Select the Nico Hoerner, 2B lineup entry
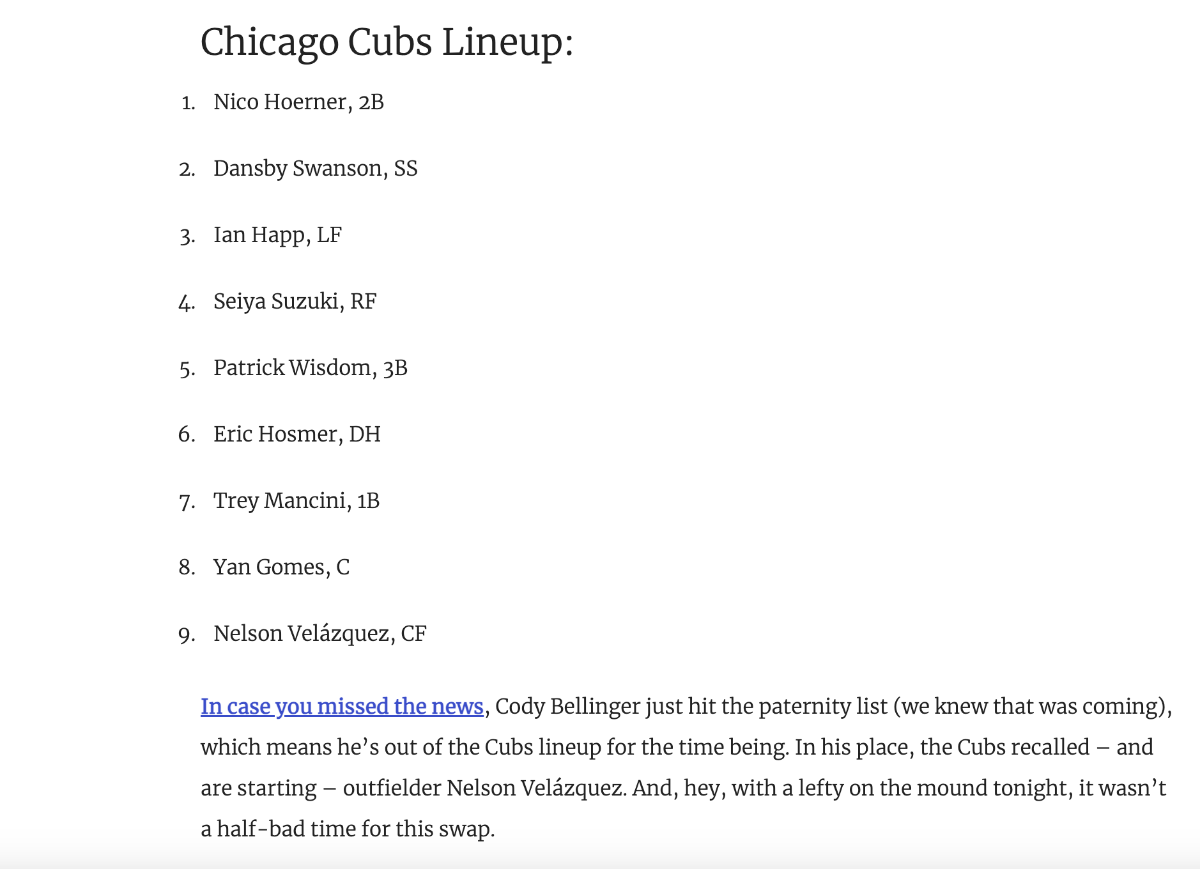Image resolution: width=1200 pixels, height=869 pixels. pyautogui.click(x=298, y=102)
